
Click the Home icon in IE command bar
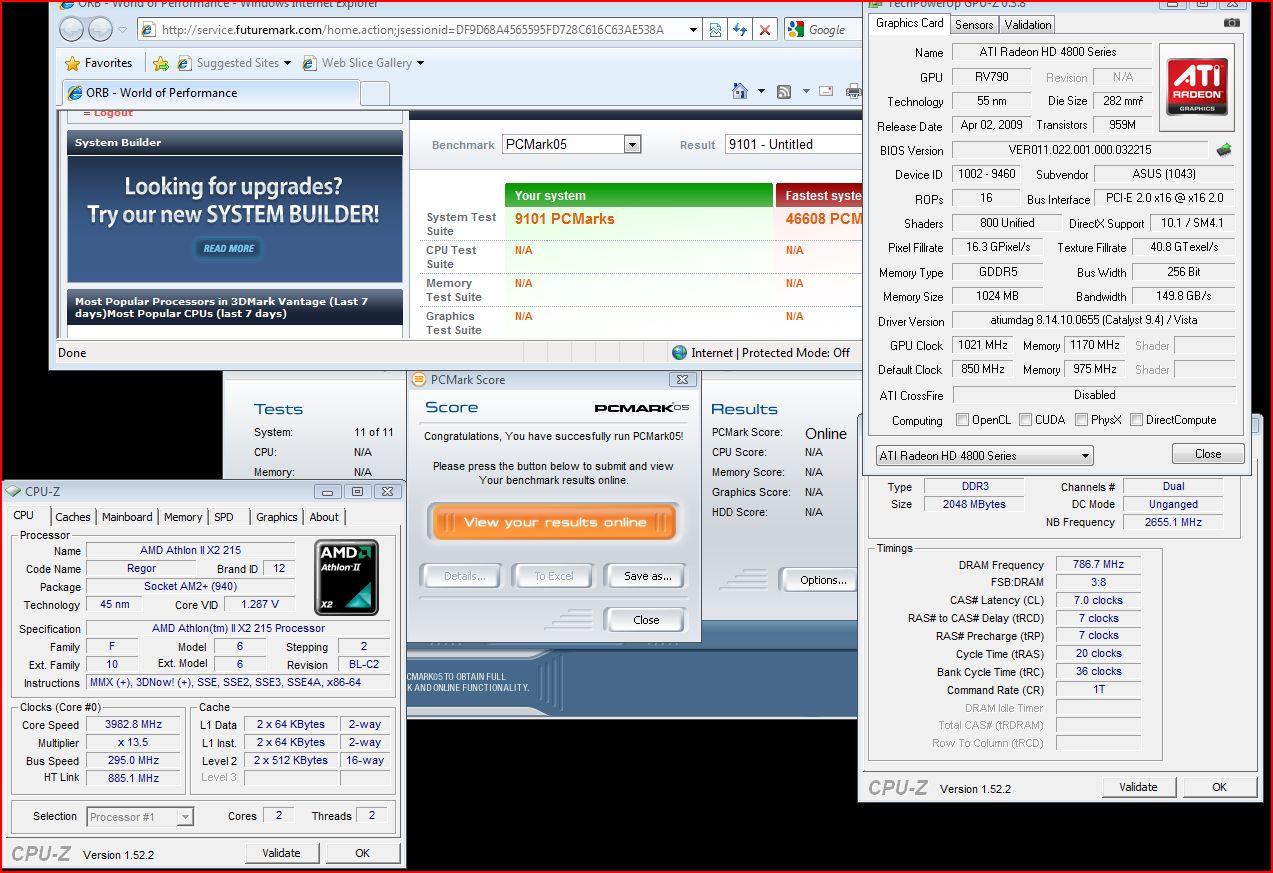[x=740, y=92]
